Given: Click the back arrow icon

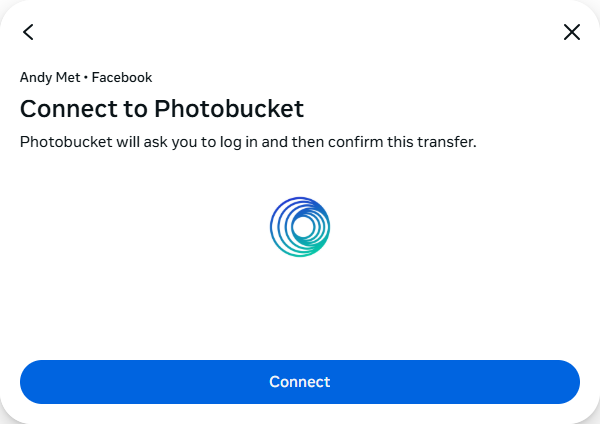Looking at the screenshot, I should (28, 32).
